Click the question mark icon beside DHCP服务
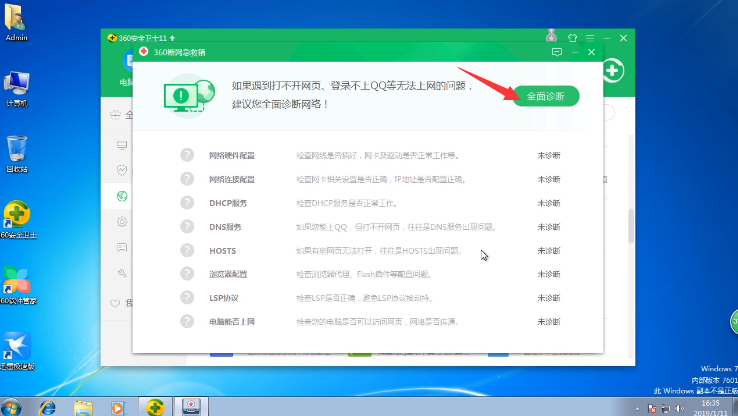Image resolution: width=738 pixels, height=416 pixels. click(x=187, y=203)
